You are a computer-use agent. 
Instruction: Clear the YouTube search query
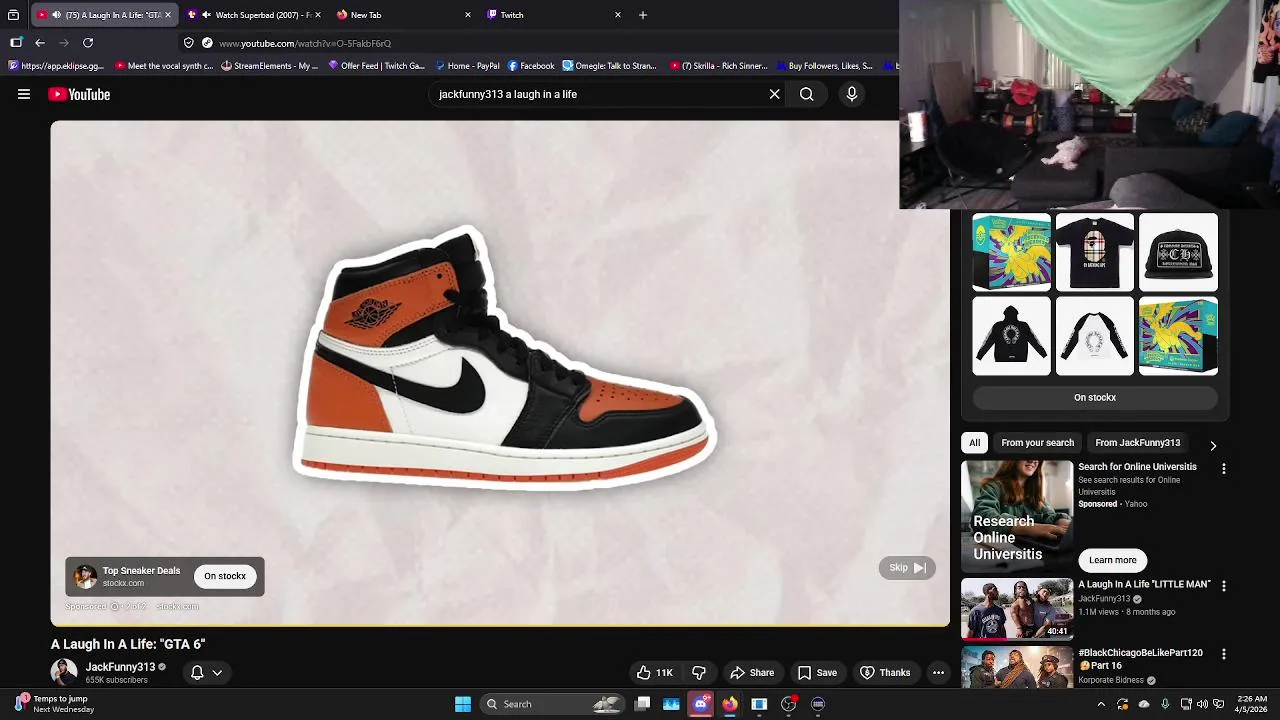(774, 94)
